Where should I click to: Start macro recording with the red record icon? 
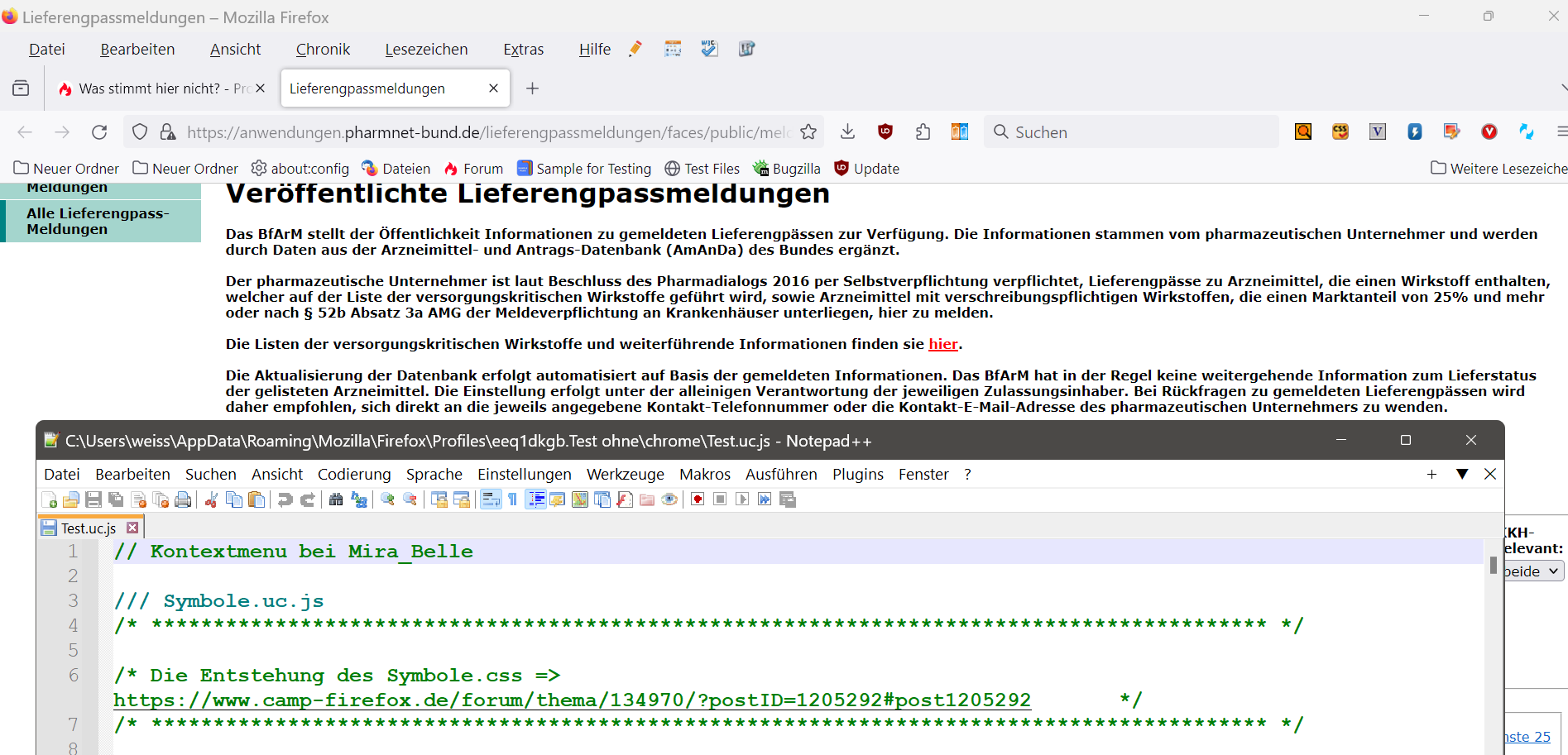coord(698,499)
